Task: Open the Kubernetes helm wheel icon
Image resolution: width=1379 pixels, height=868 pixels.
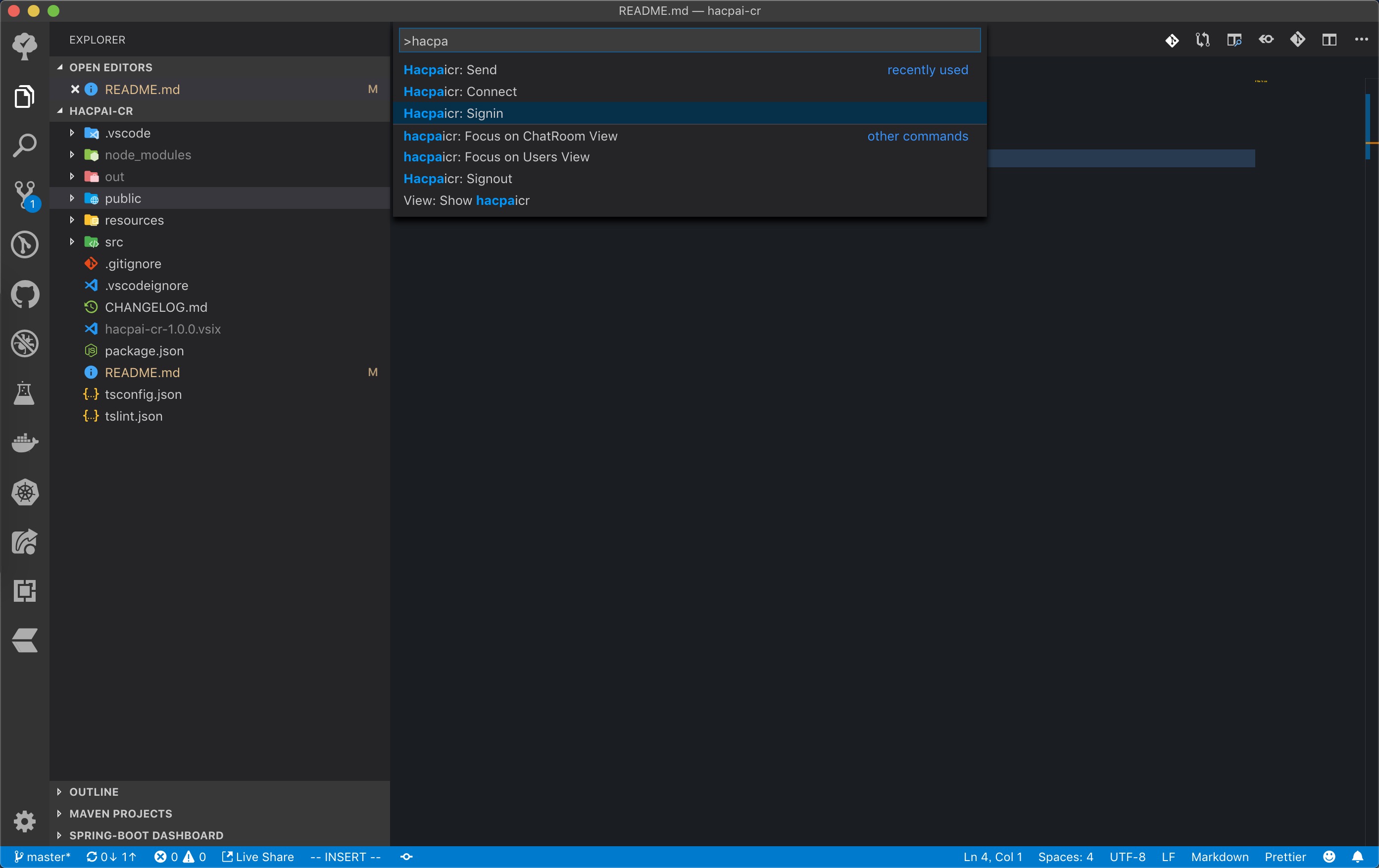Action: 25,492
